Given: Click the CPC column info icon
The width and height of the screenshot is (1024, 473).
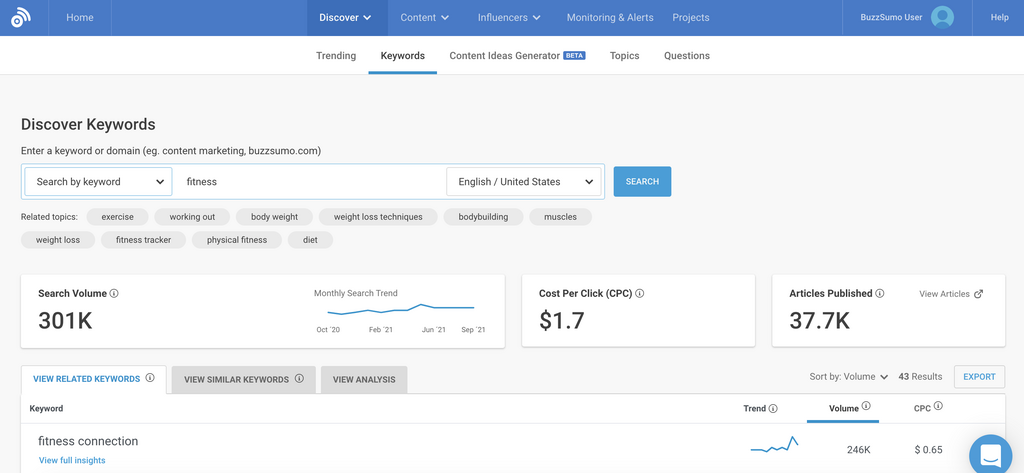Looking at the screenshot, I should coord(938,407).
